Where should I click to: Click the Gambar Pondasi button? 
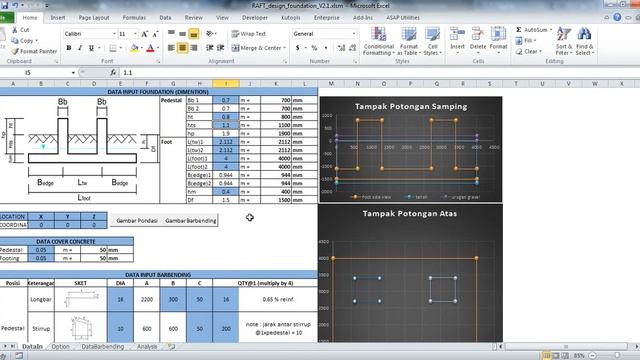137,220
